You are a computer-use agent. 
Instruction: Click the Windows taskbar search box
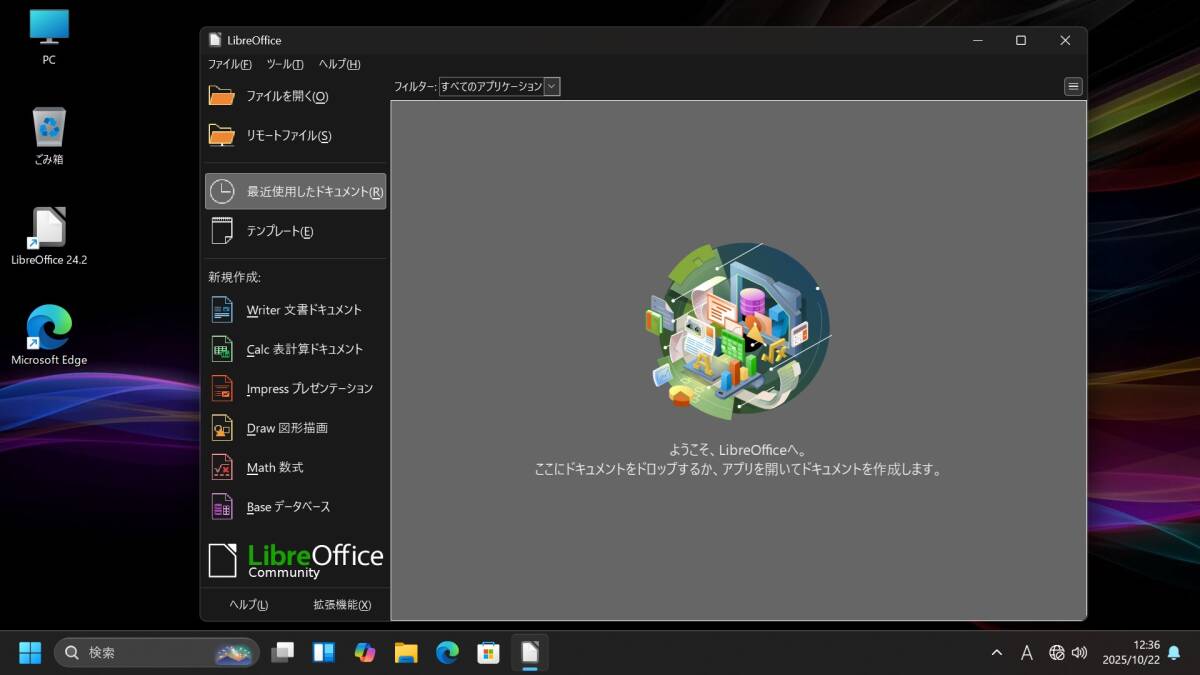[x=156, y=653]
